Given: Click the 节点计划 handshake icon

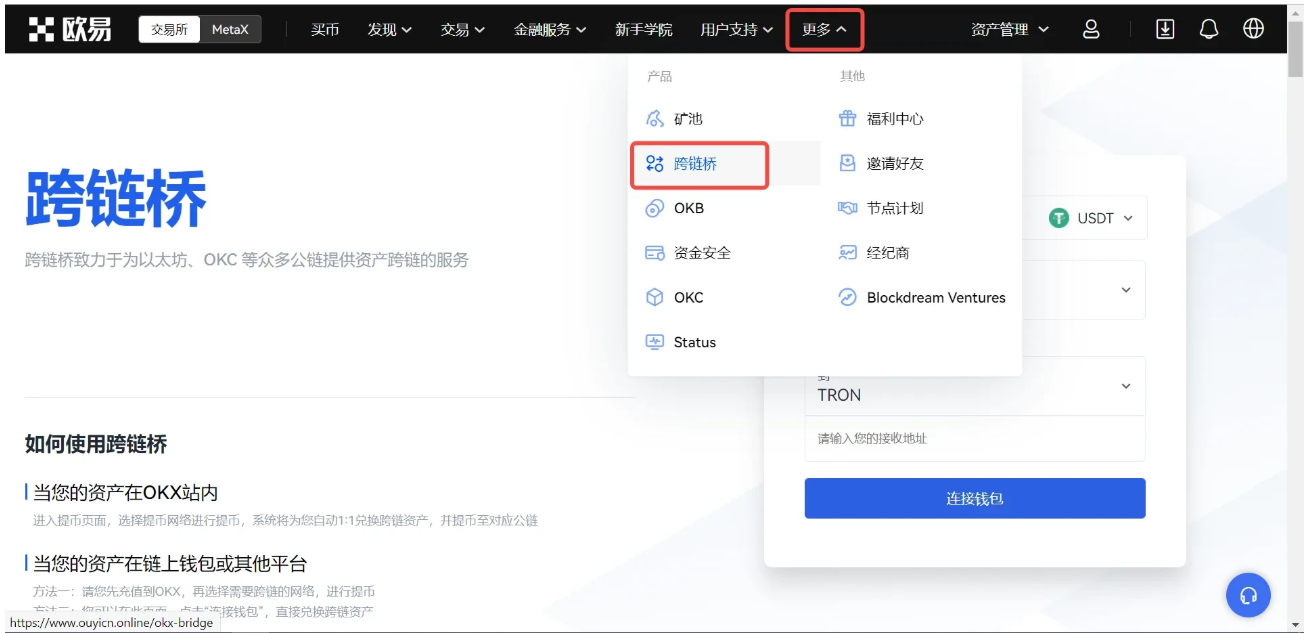Looking at the screenshot, I should click(x=848, y=208).
